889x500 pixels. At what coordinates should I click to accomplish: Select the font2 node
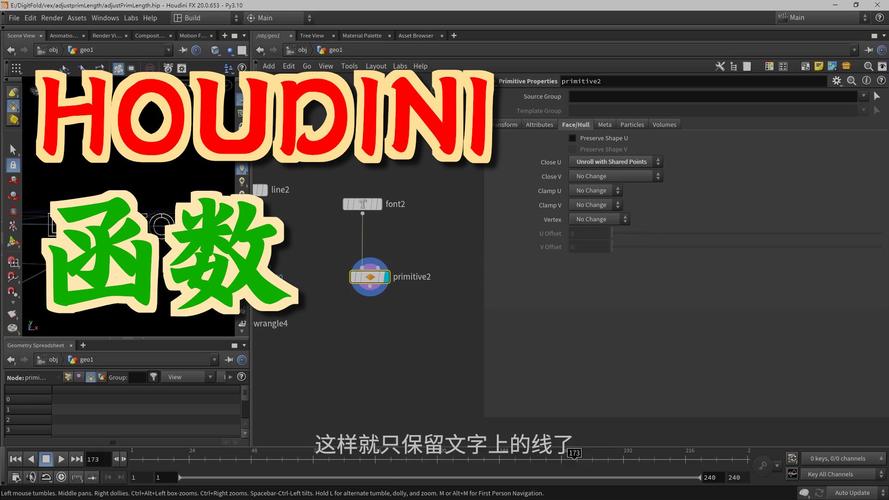pyautogui.click(x=362, y=204)
